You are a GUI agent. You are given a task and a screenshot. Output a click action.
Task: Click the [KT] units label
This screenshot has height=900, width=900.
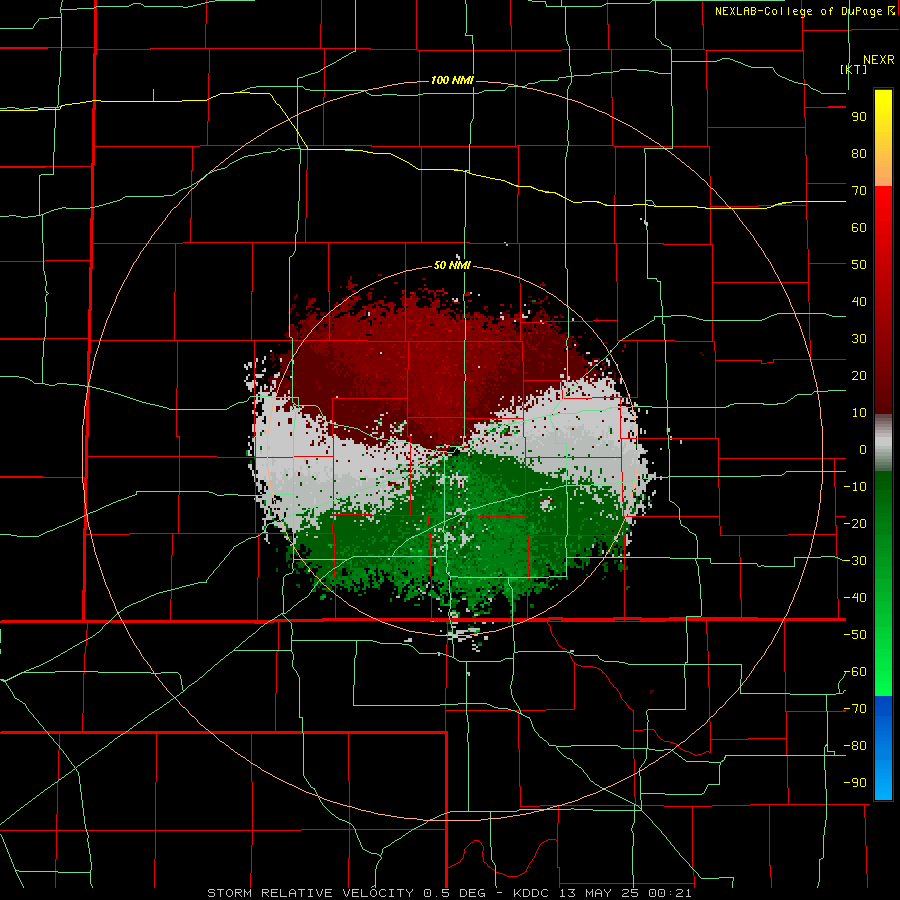[x=853, y=69]
